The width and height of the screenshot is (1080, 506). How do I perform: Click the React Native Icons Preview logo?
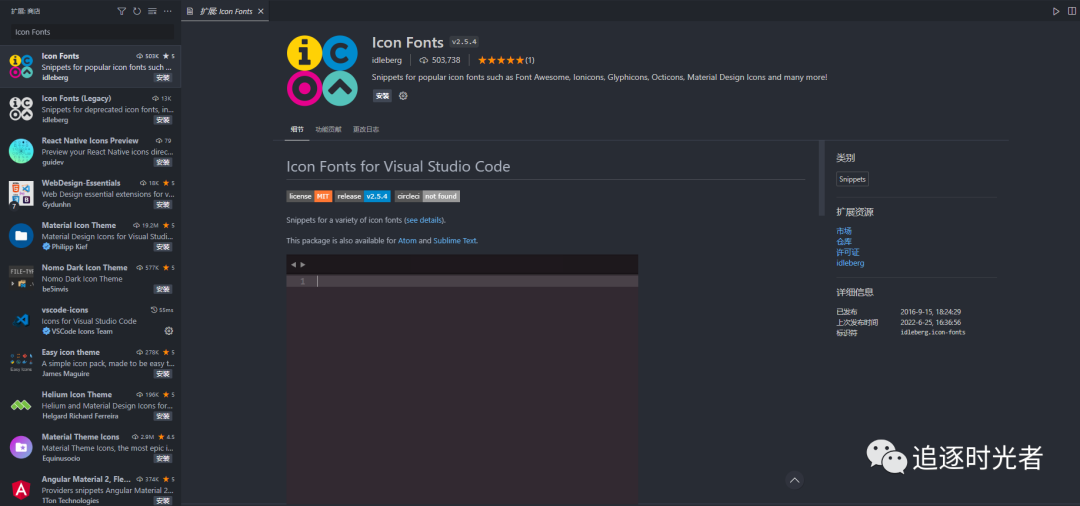tap(21, 151)
